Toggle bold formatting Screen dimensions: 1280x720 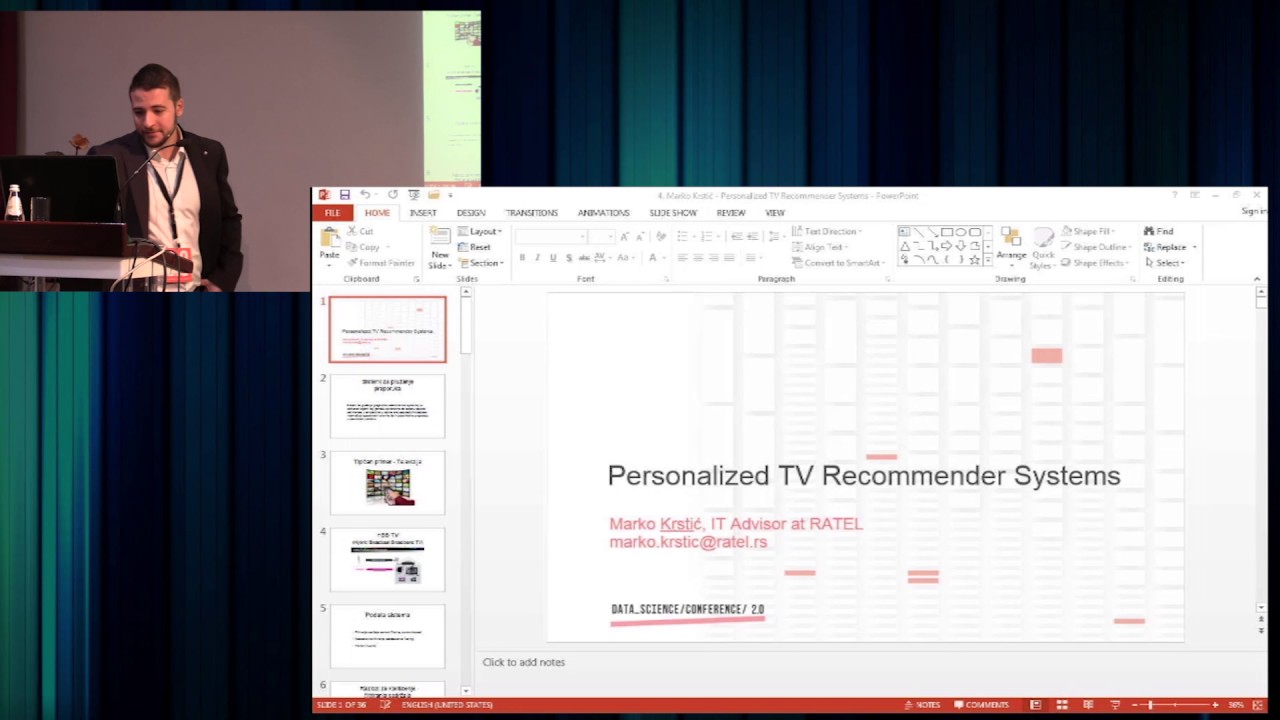click(522, 258)
